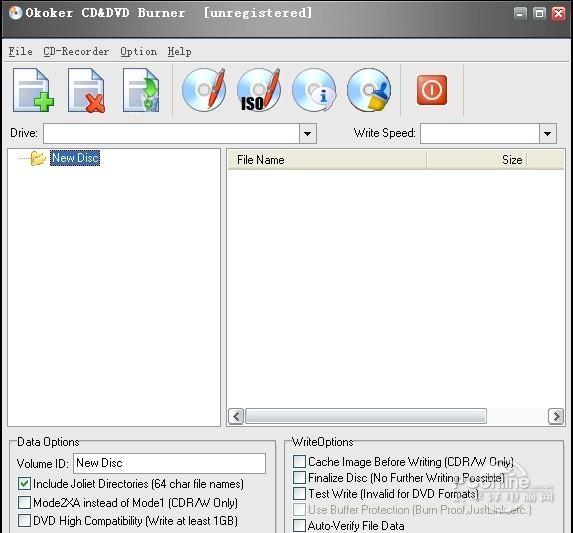Click the Burn ISO image icon

259,90
